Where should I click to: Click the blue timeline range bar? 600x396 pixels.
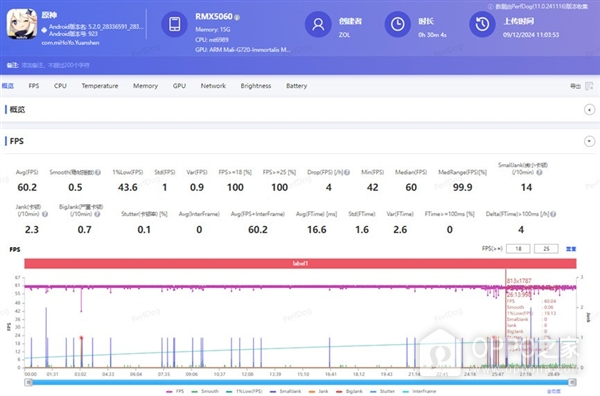pos(300,382)
